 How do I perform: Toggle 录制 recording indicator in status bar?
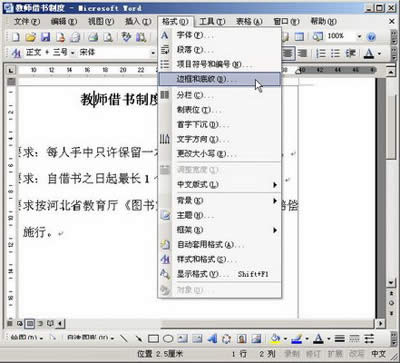[x=292, y=354]
